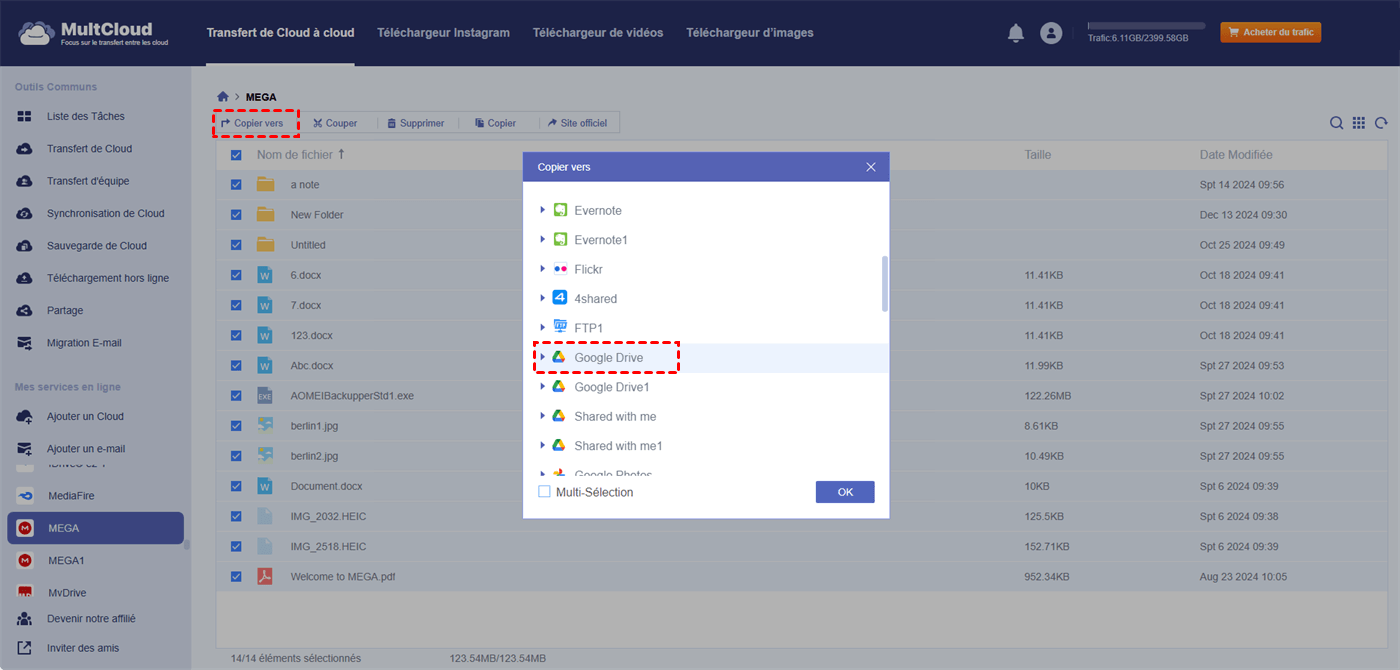The height and width of the screenshot is (670, 1400).
Task: Click the Liste des Tâches icon
Action: coord(25,117)
